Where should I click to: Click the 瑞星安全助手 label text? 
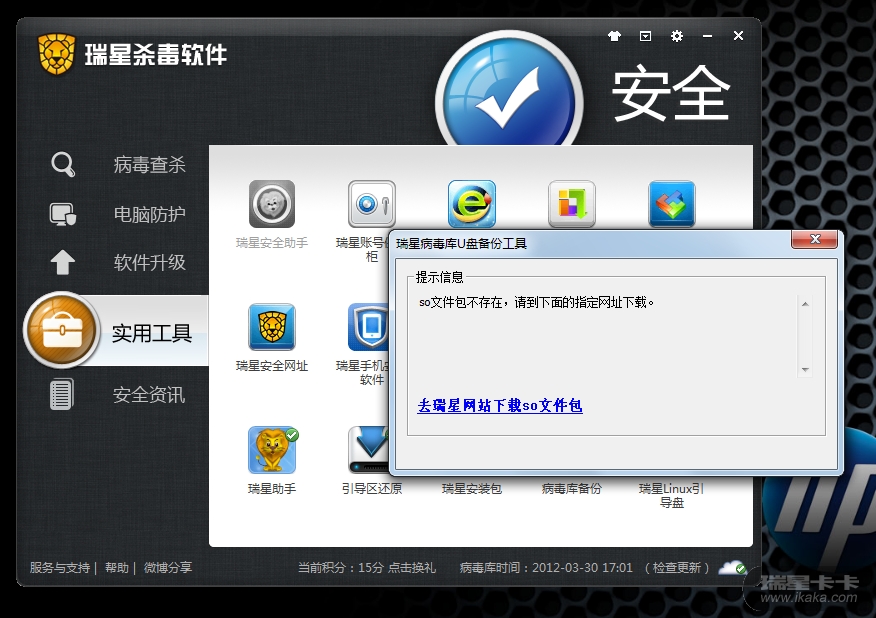[272, 243]
